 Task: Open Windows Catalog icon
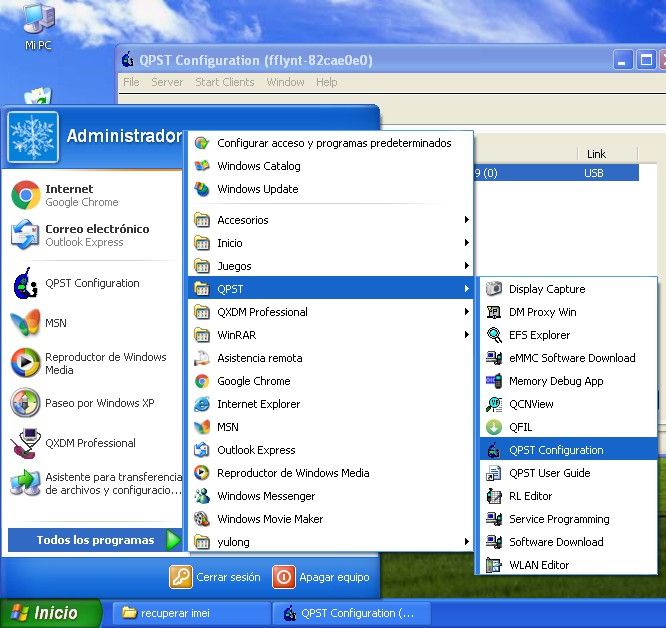click(202, 166)
